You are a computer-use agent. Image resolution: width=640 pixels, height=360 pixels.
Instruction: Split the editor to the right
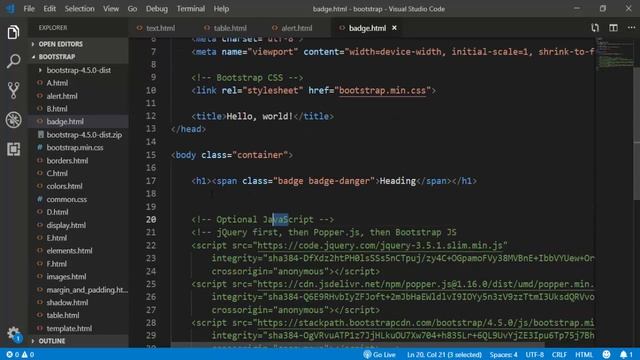613,28
